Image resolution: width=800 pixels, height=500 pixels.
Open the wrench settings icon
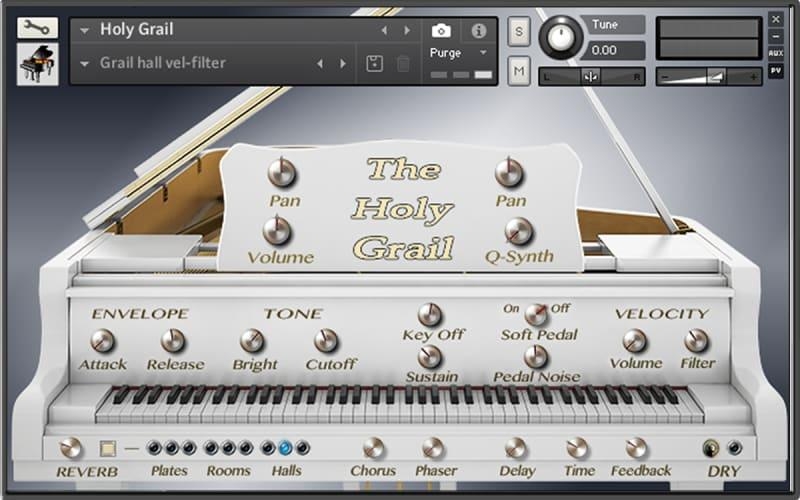pos(37,27)
